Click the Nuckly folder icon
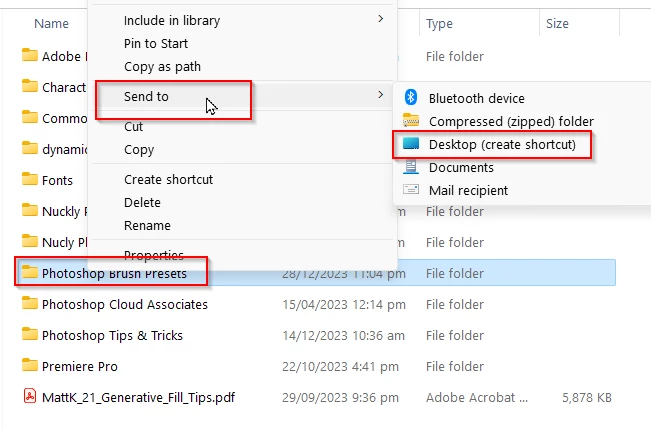The width and height of the screenshot is (651, 430). (29, 210)
